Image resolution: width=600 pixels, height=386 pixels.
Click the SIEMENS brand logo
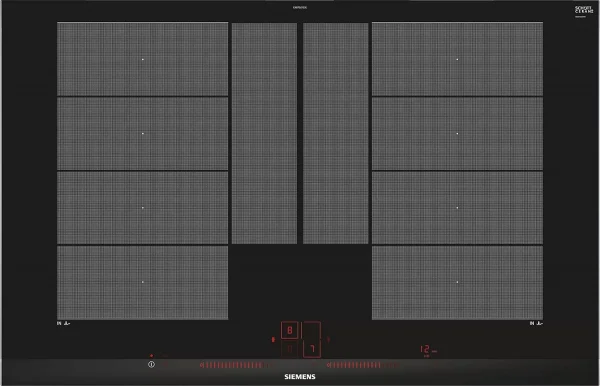pyautogui.click(x=300, y=377)
